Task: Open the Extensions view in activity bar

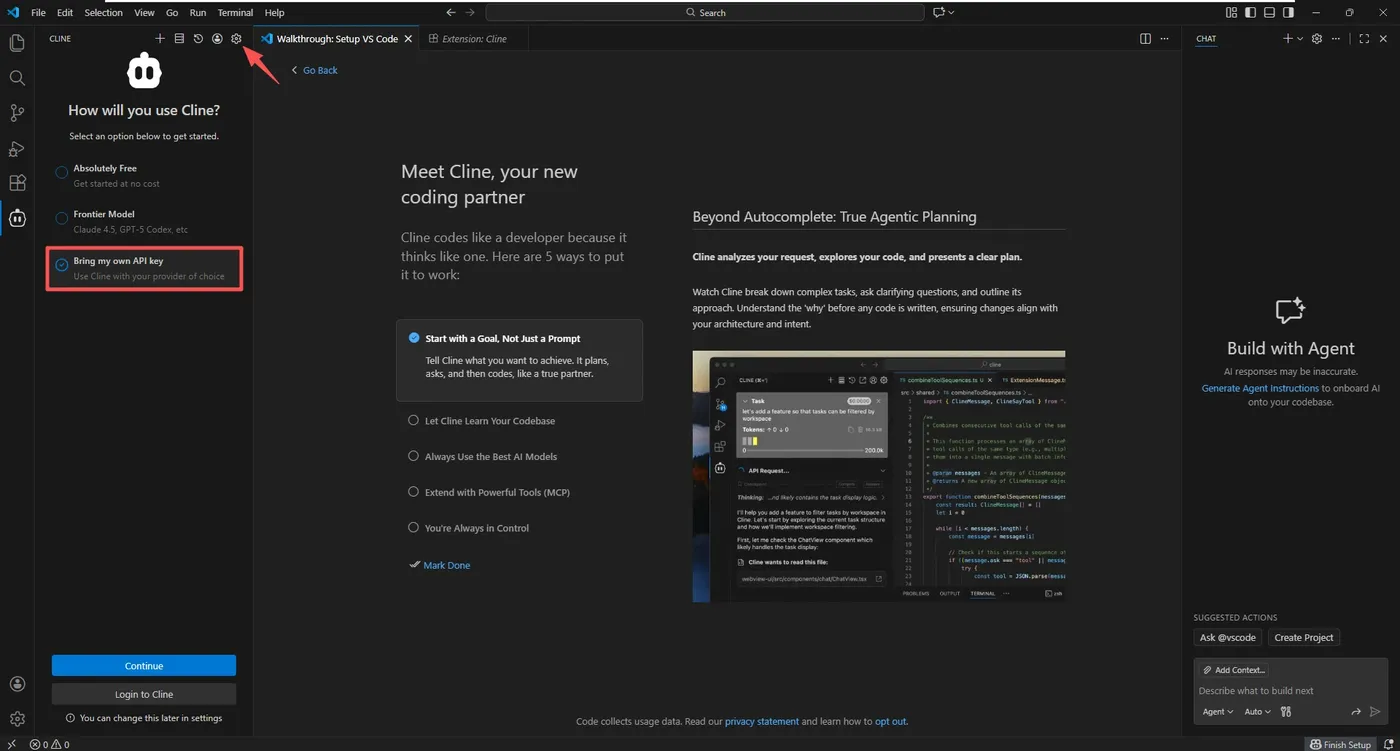Action: [17, 183]
